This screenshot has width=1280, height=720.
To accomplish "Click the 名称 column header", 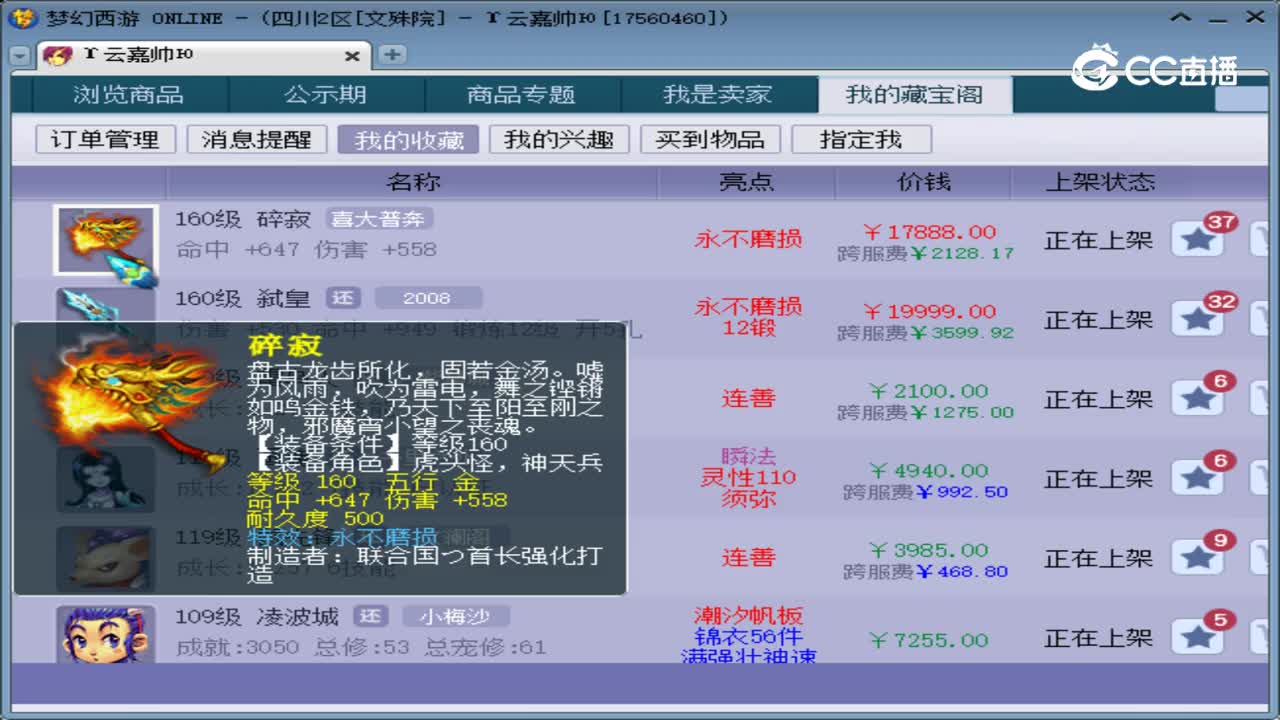I will [x=412, y=182].
